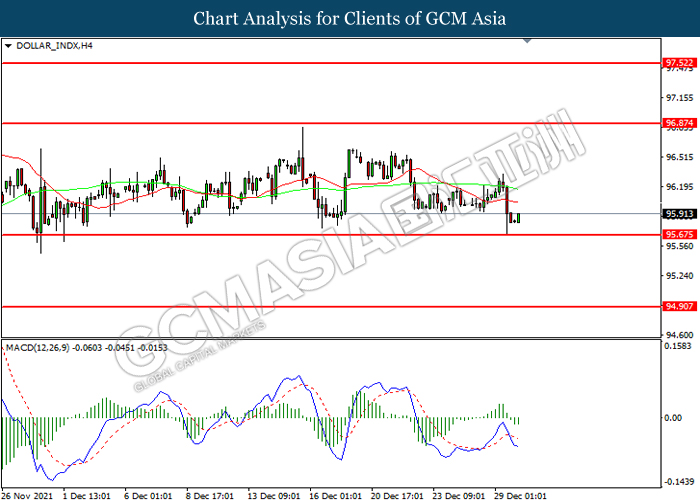
Task: Click the 20 Dec 17:01 time label
Action: (397, 496)
